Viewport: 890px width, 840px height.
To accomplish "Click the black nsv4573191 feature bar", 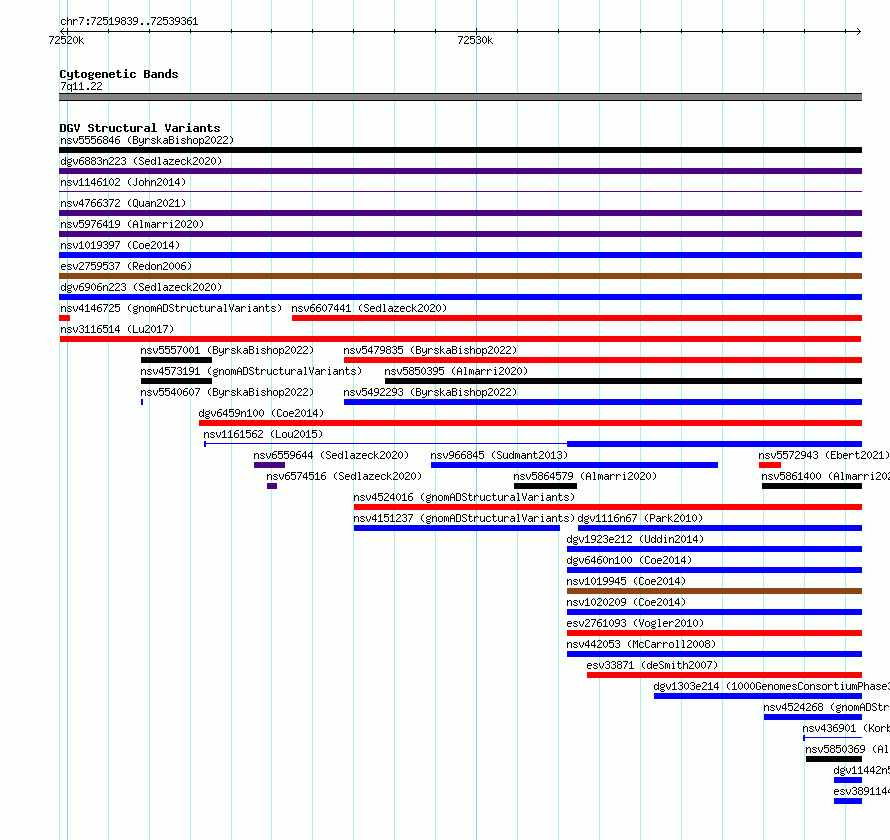I will (176, 381).
